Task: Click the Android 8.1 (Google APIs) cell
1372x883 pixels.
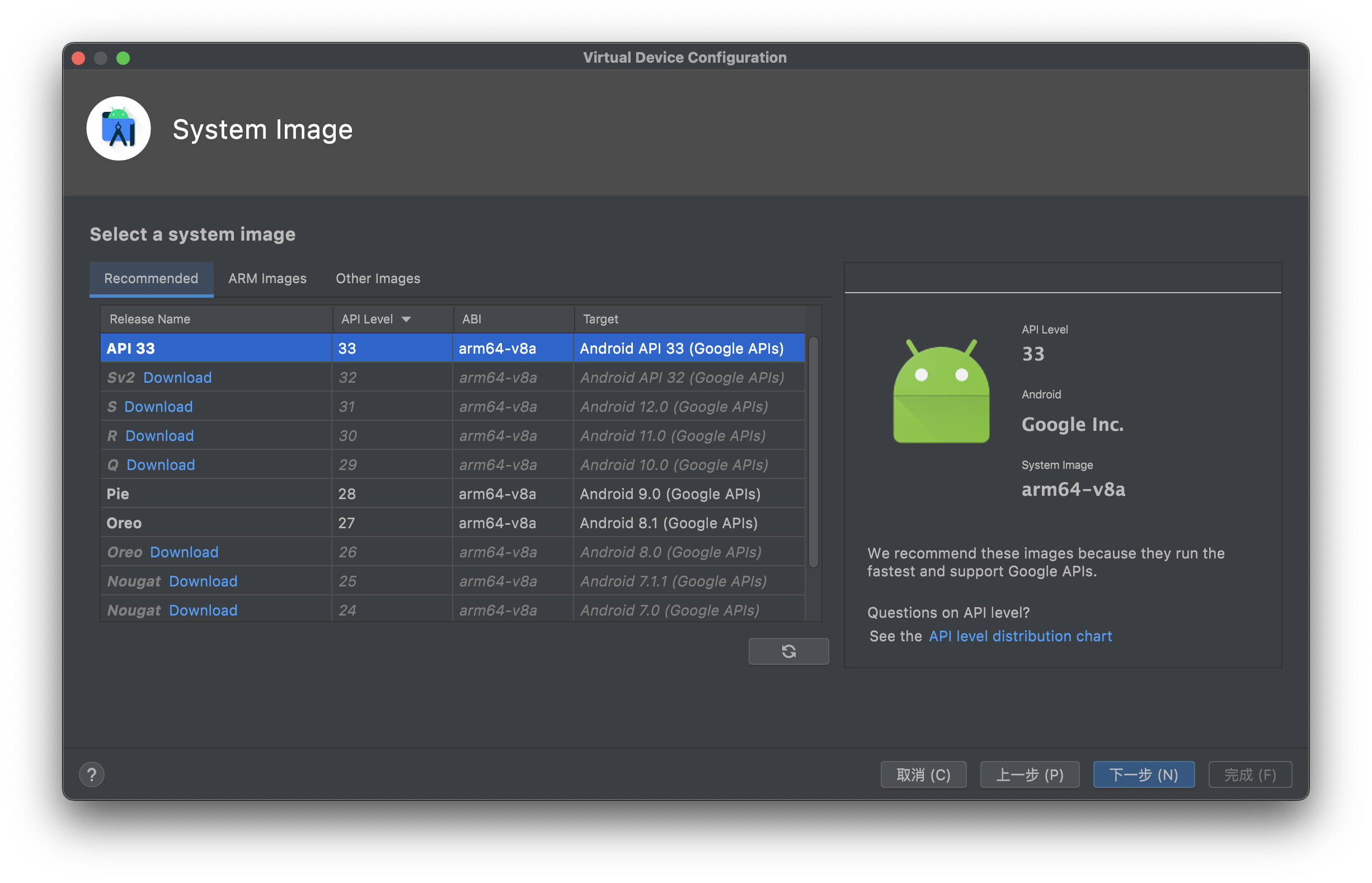Action: click(689, 523)
